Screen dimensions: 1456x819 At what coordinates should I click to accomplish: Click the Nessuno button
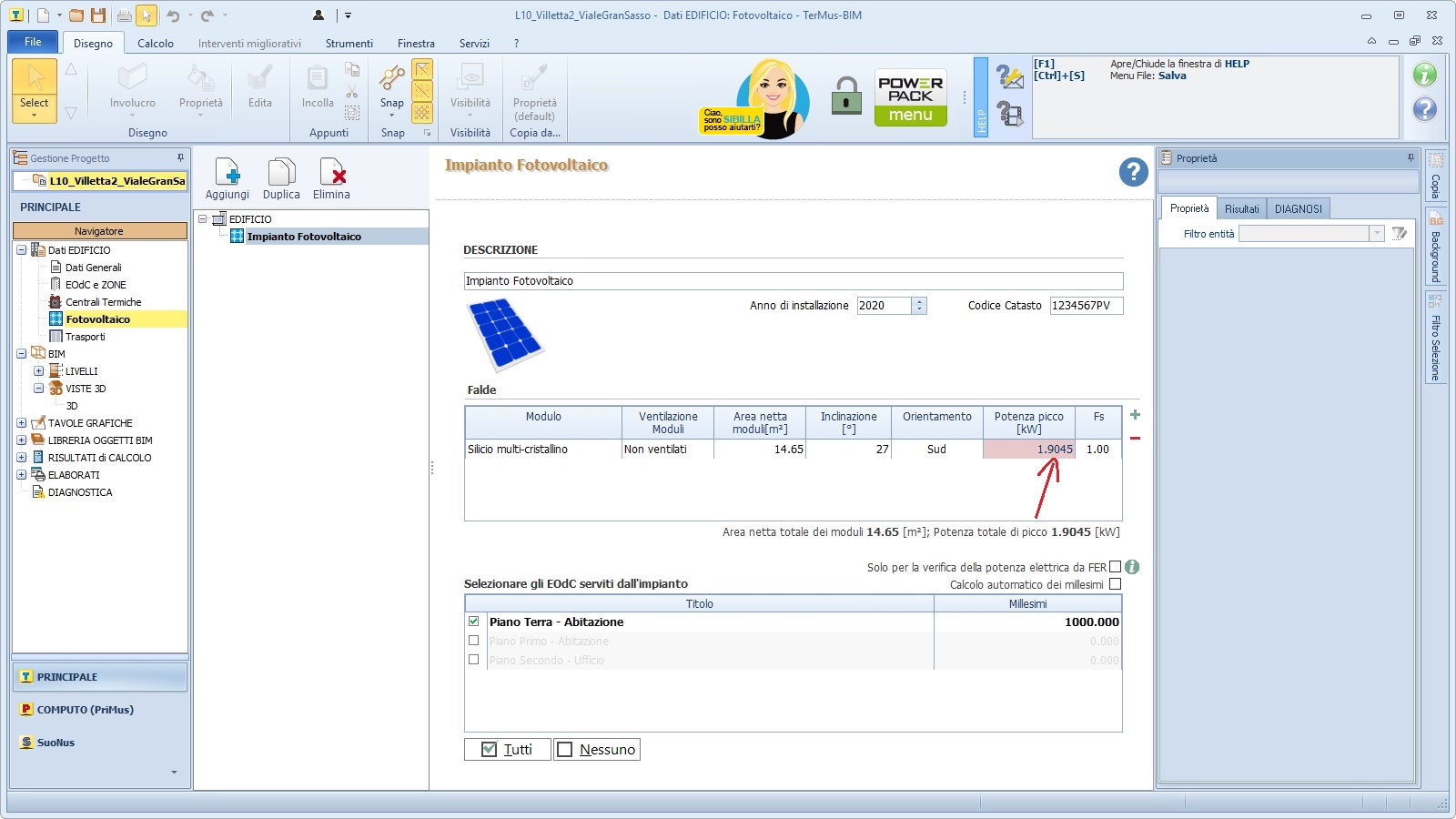pyautogui.click(x=597, y=749)
